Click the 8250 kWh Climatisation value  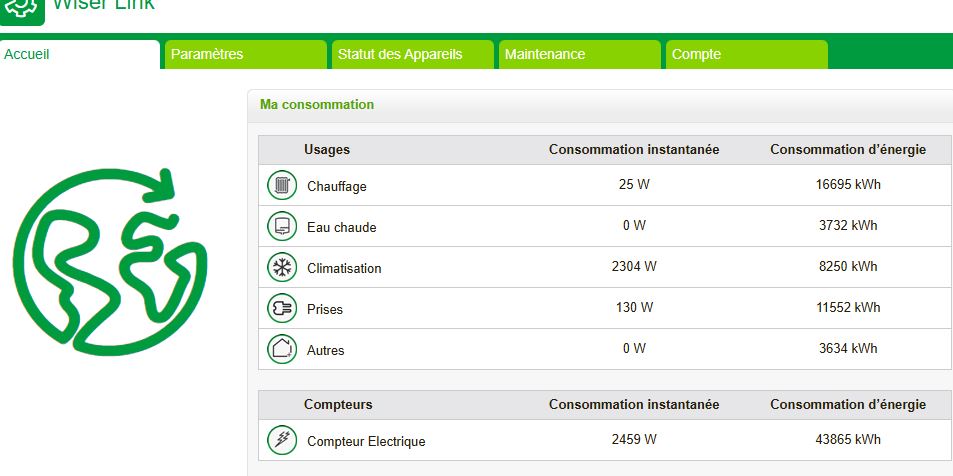848,266
